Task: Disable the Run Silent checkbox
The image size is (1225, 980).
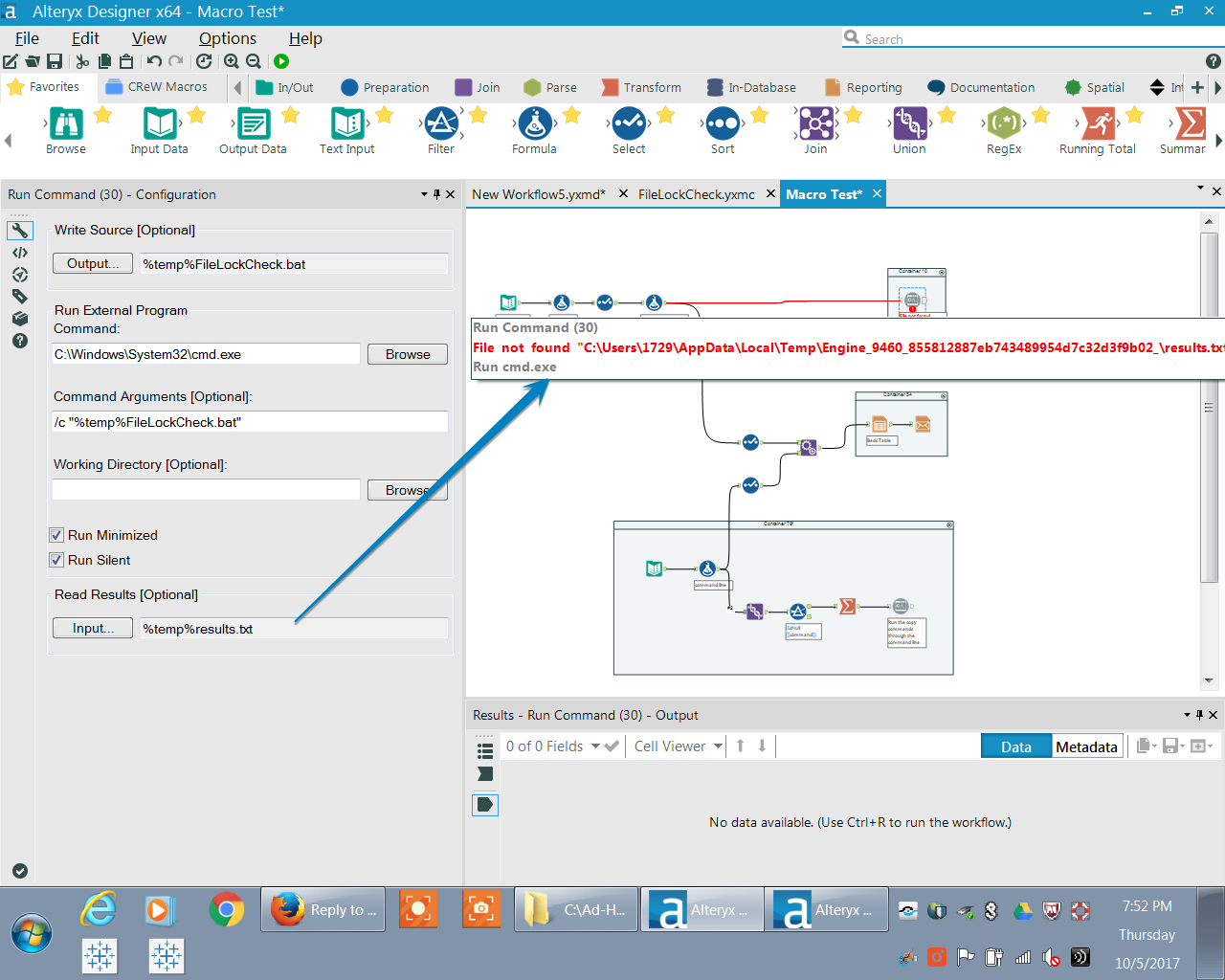Action: 56,562
